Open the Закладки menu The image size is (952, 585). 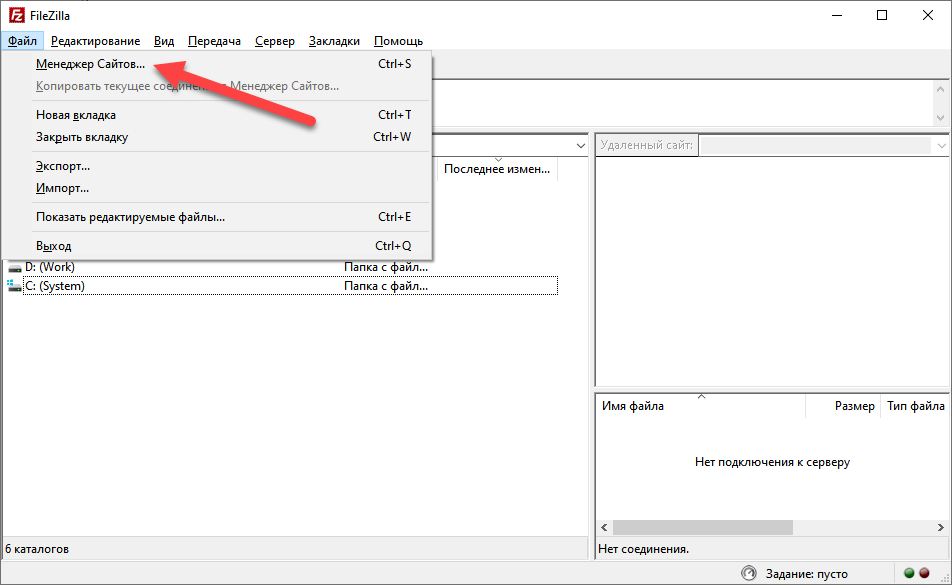pos(334,41)
